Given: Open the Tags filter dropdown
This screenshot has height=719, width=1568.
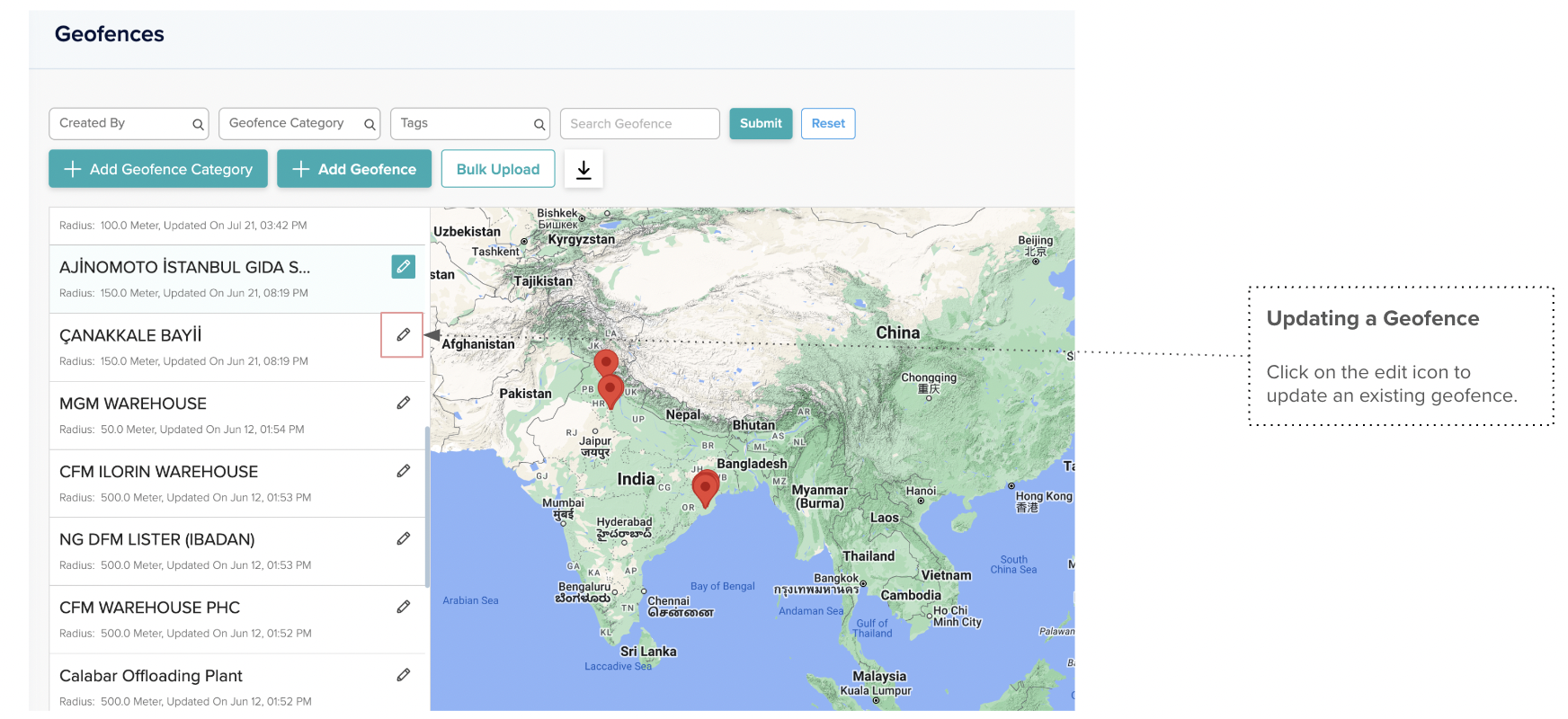Looking at the screenshot, I should click(x=469, y=124).
